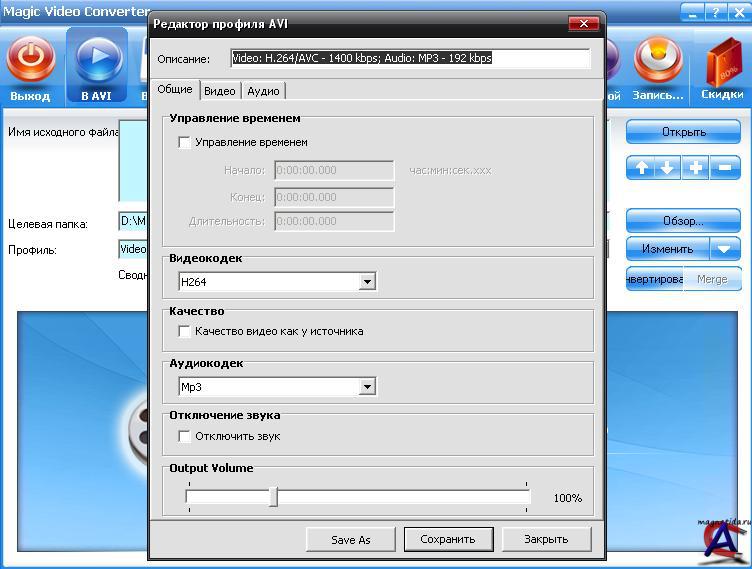Switch to the Аудио tab
Image resolution: width=752 pixels, height=569 pixels.
tap(263, 91)
